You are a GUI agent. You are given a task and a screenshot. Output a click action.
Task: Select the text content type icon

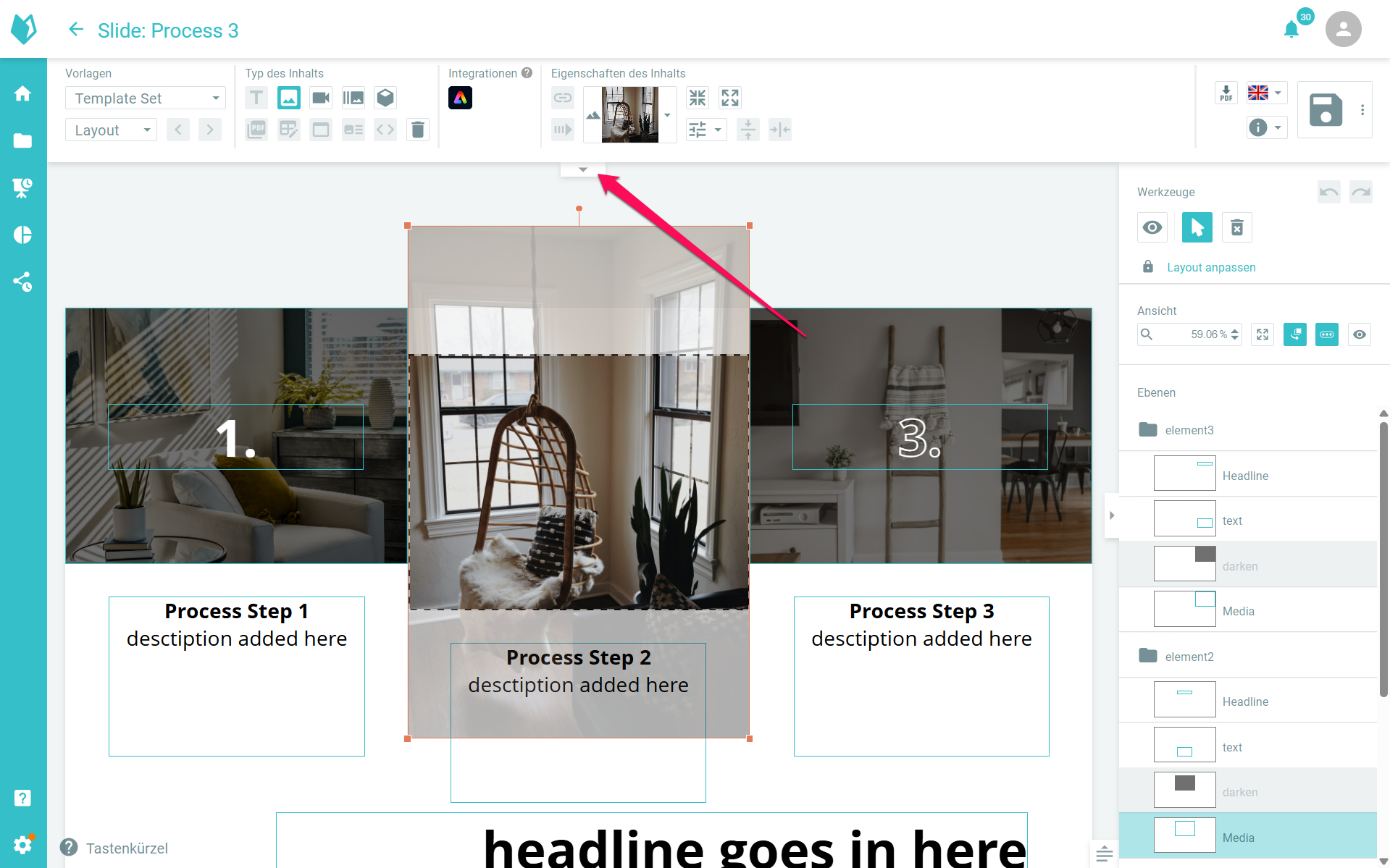click(256, 98)
